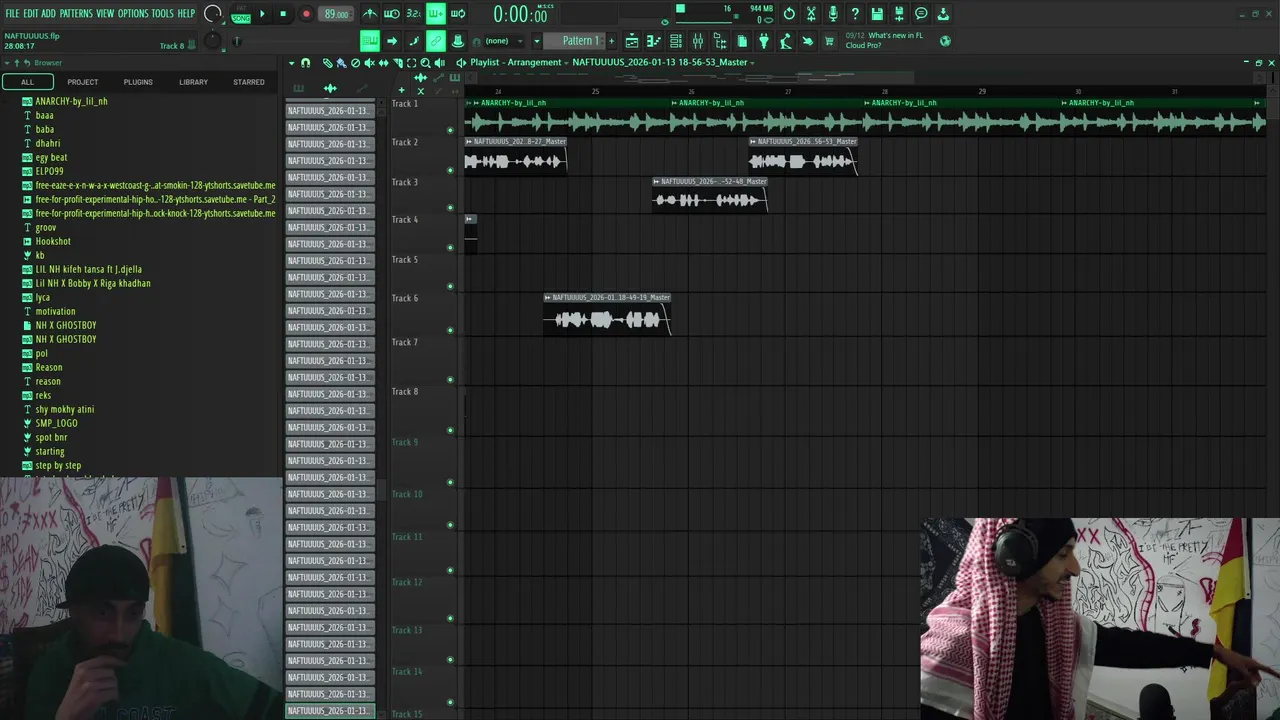Open the EDIT menu
This screenshot has width=1280, height=720.
(30, 14)
